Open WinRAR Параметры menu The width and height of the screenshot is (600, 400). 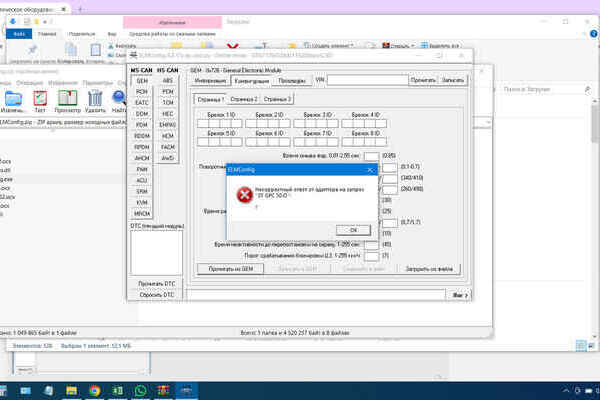[x=98, y=83]
